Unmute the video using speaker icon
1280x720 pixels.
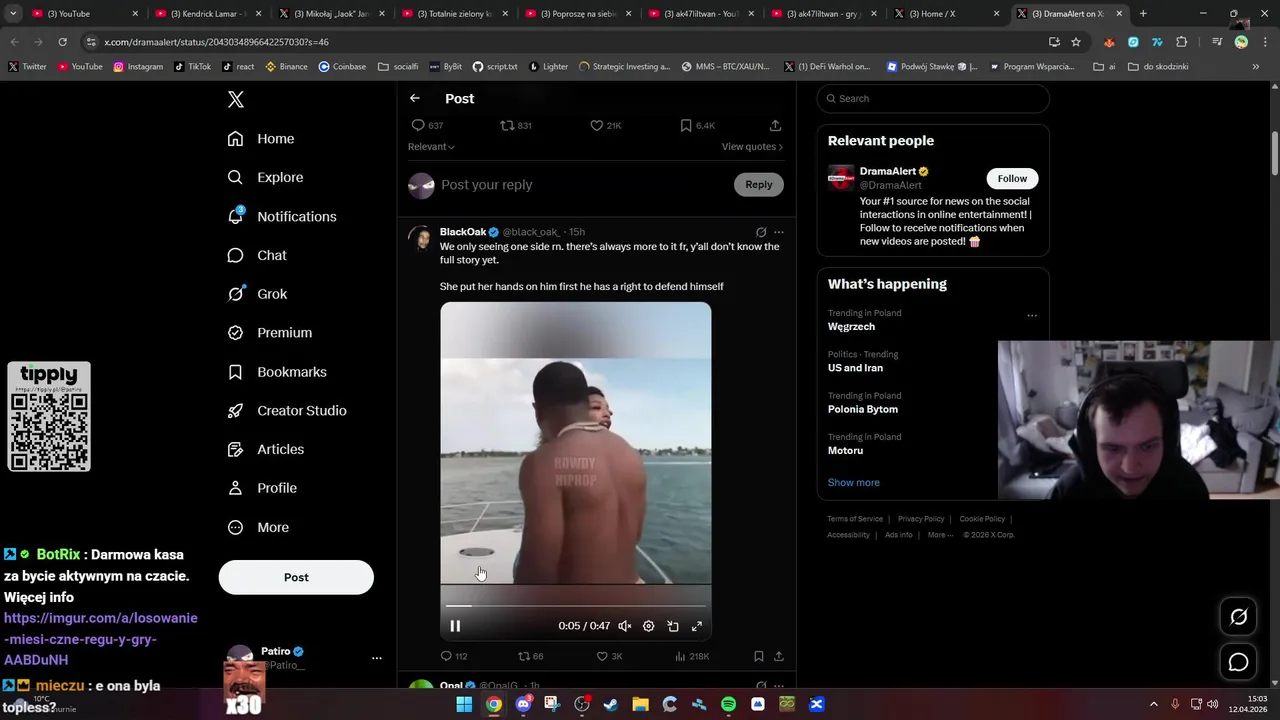pyautogui.click(x=624, y=626)
